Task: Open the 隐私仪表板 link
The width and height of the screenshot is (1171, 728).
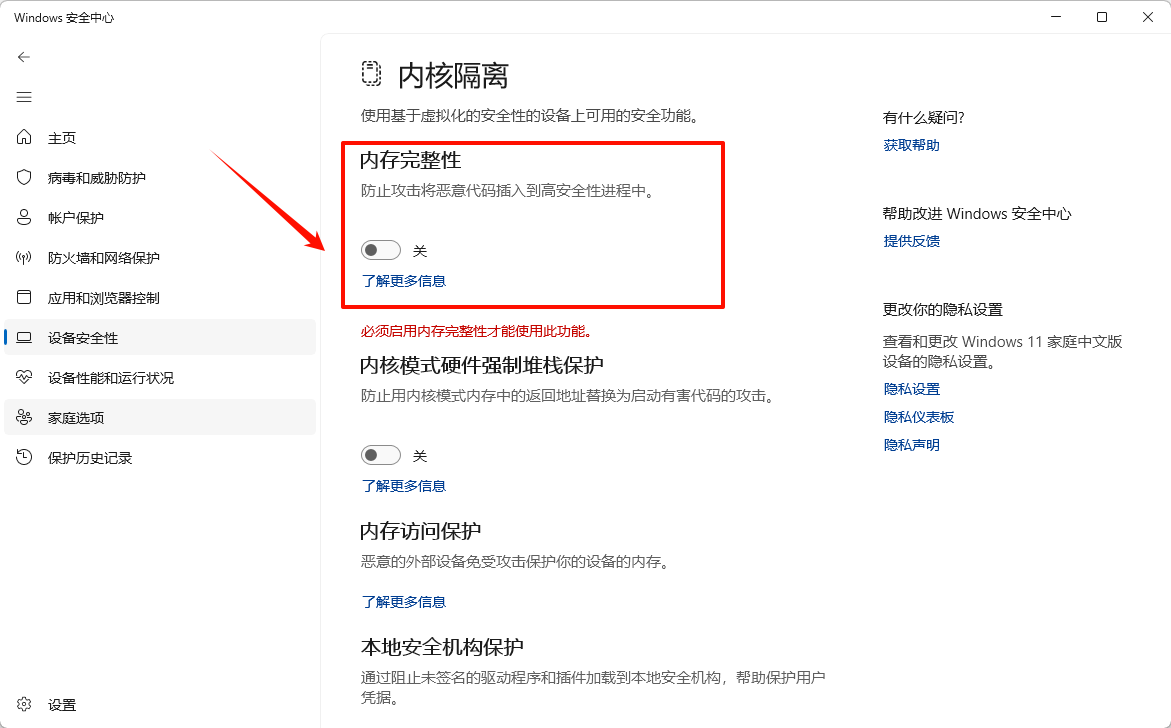Action: 919,417
